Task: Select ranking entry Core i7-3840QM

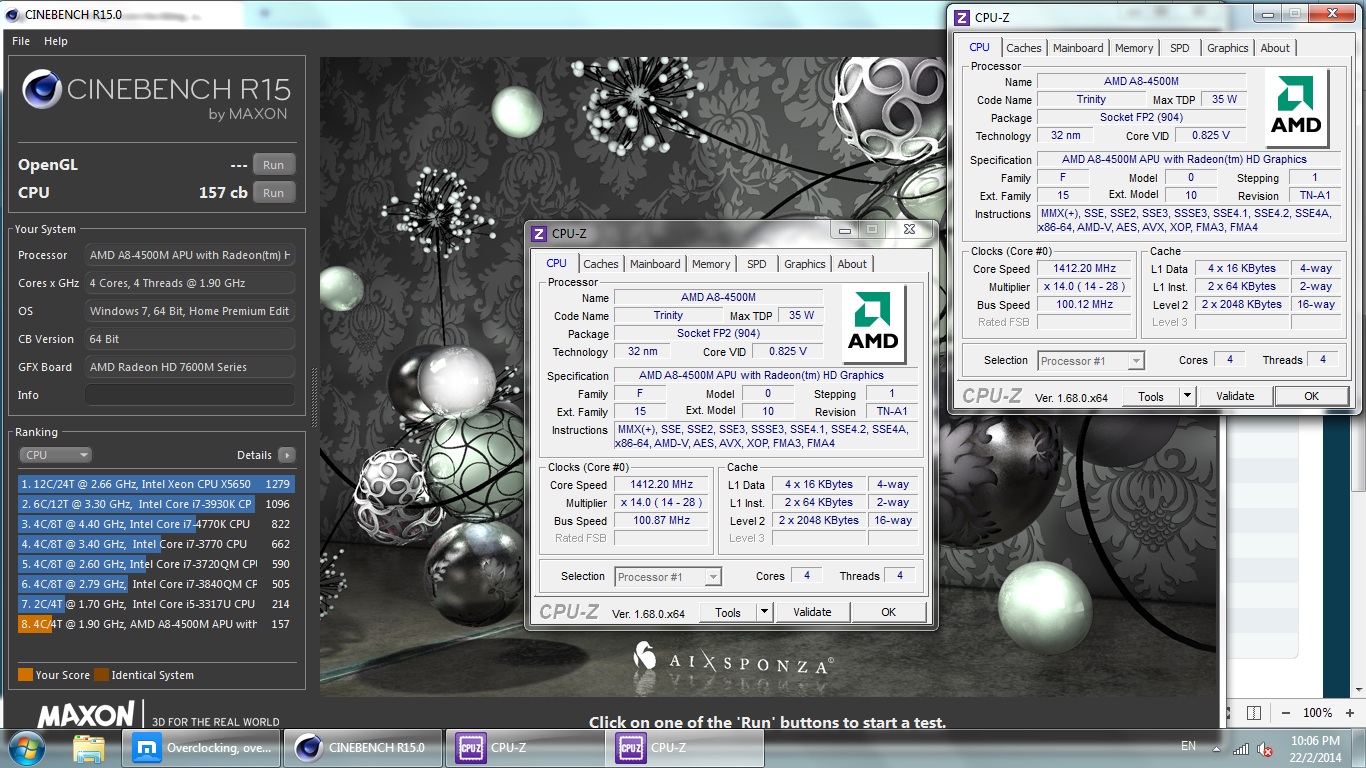Action: tap(156, 584)
